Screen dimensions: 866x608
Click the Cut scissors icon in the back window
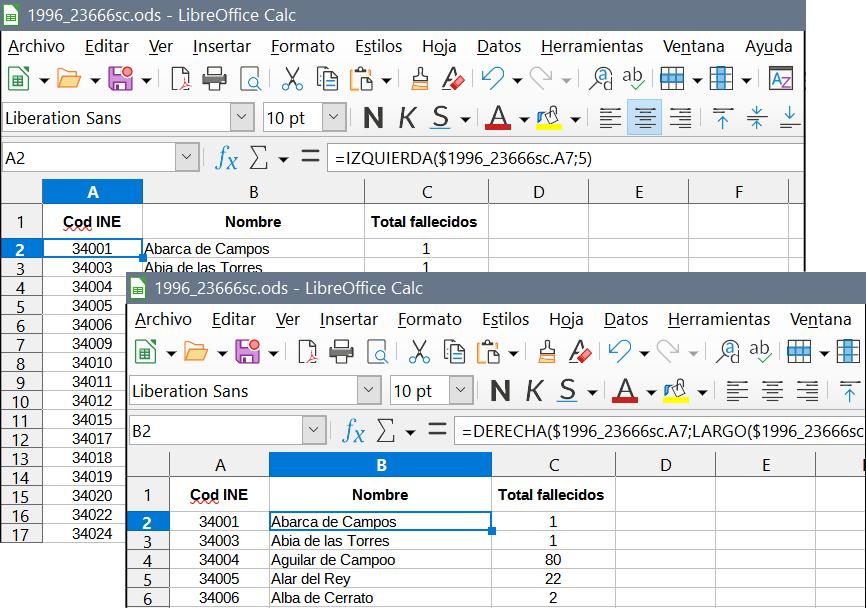292,79
